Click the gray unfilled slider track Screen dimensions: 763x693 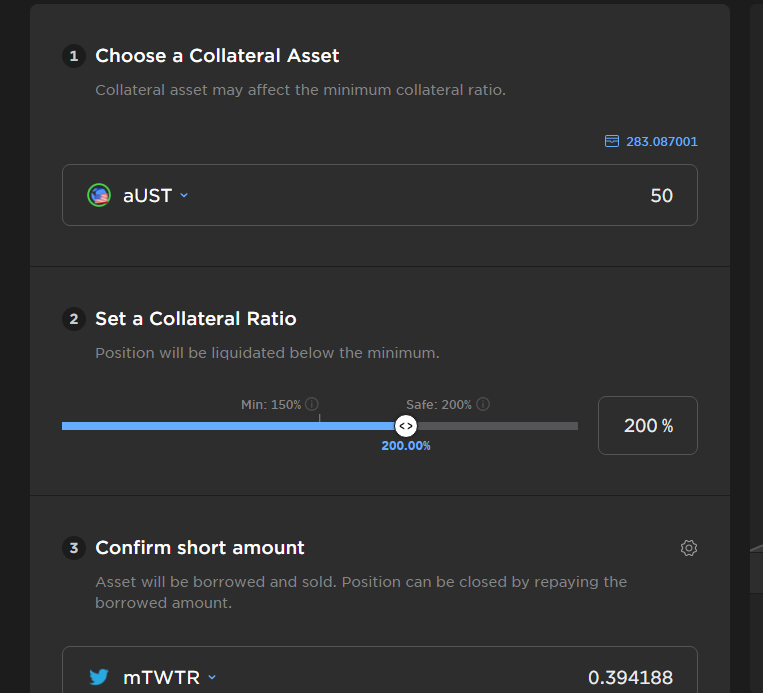coord(497,426)
